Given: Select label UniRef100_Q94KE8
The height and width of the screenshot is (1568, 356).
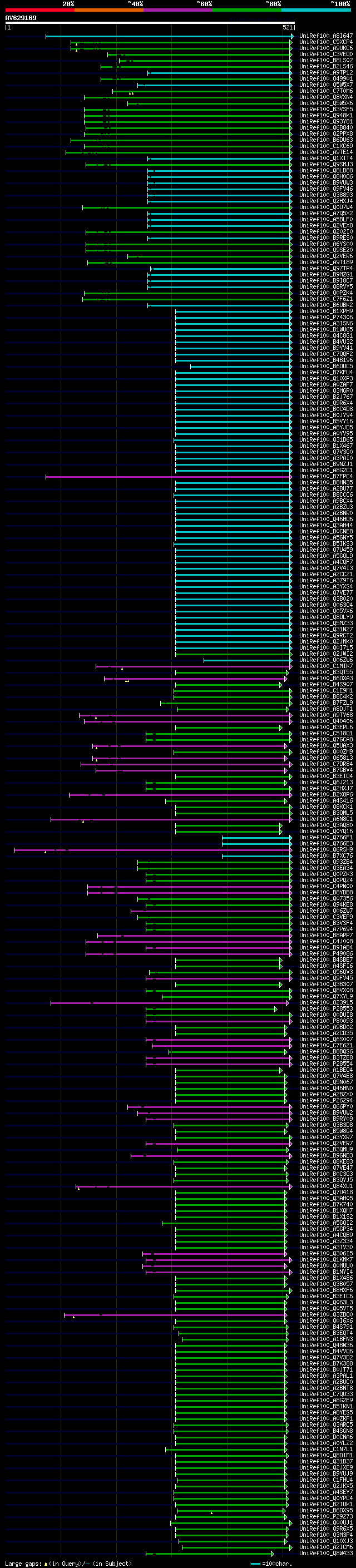Looking at the screenshot, I should click(325, 904).
